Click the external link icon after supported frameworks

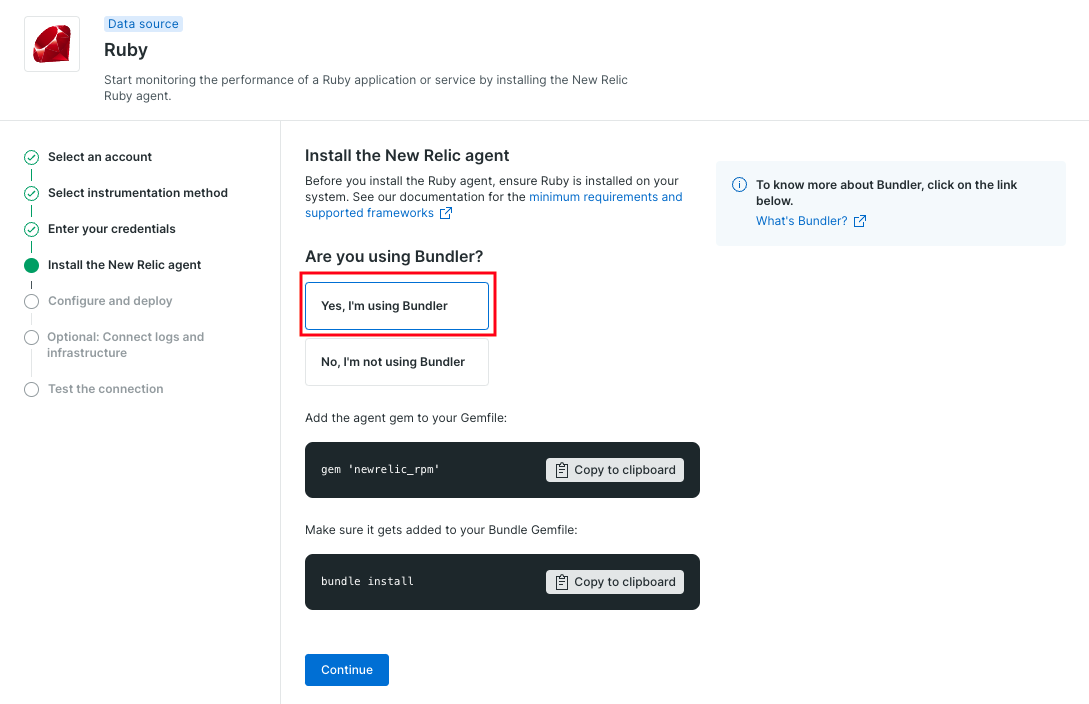point(446,213)
